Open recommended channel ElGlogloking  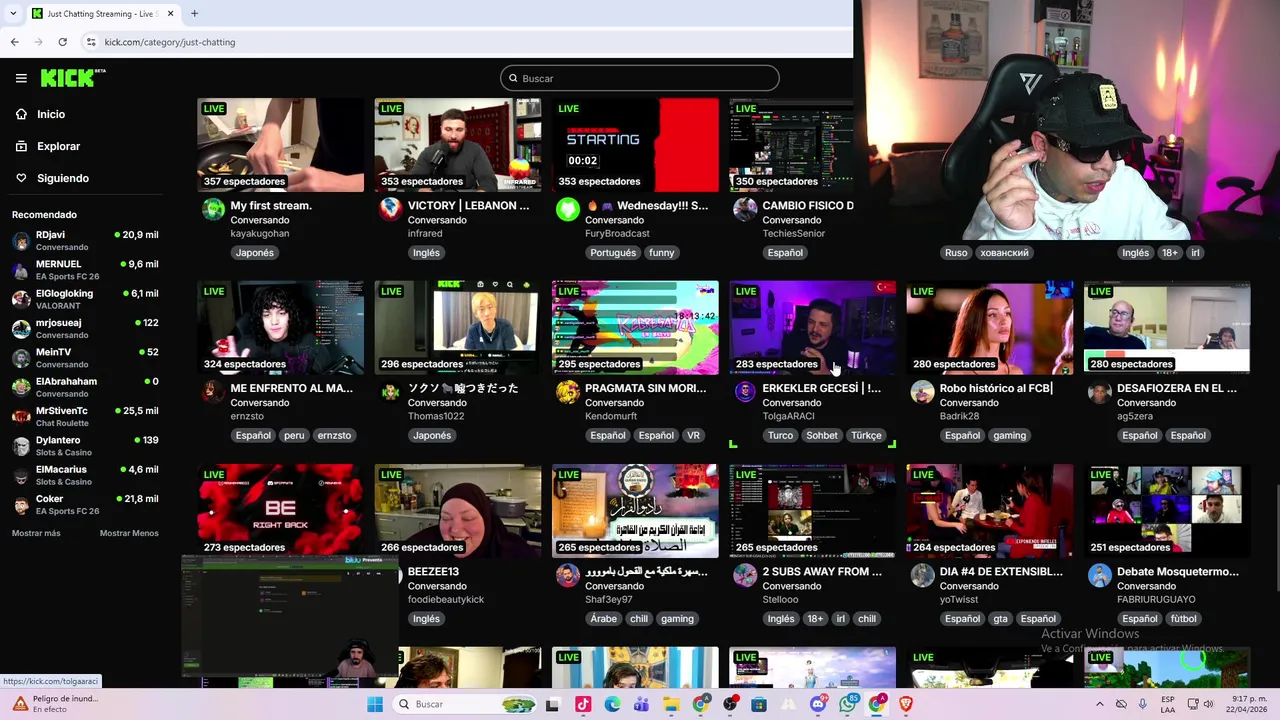(85, 299)
